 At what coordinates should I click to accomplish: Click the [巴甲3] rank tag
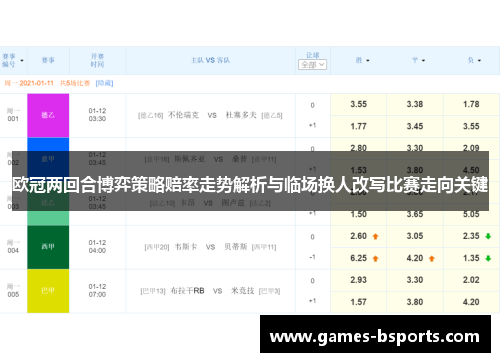pos(270,291)
